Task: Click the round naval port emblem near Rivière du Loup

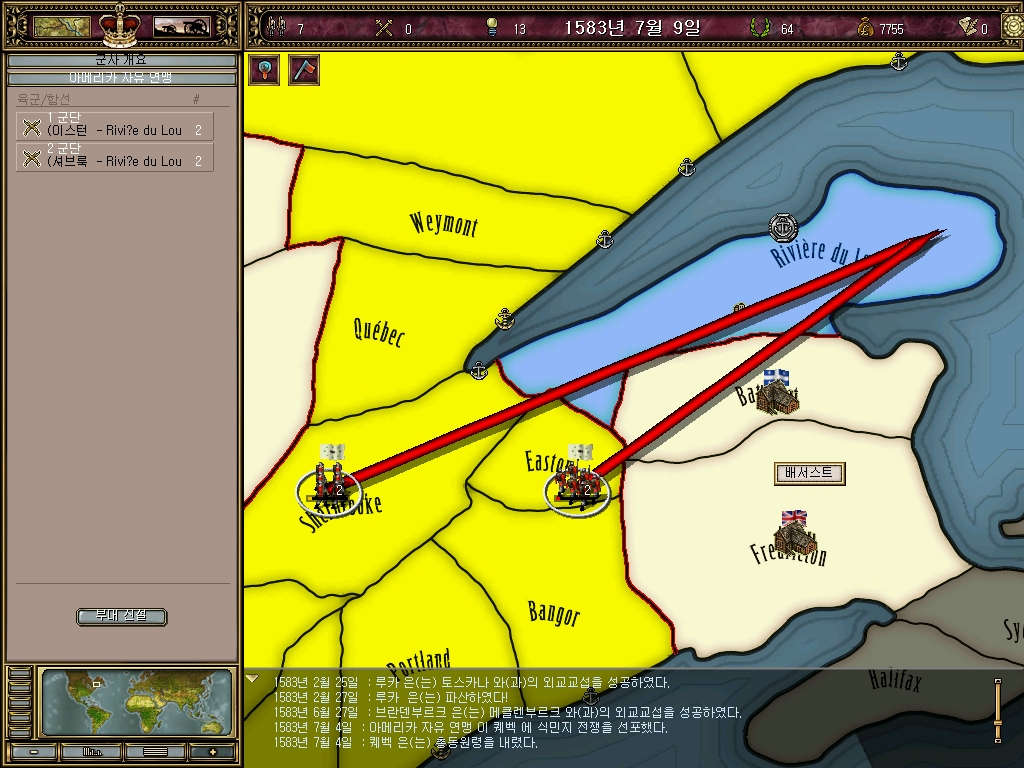Action: point(782,227)
